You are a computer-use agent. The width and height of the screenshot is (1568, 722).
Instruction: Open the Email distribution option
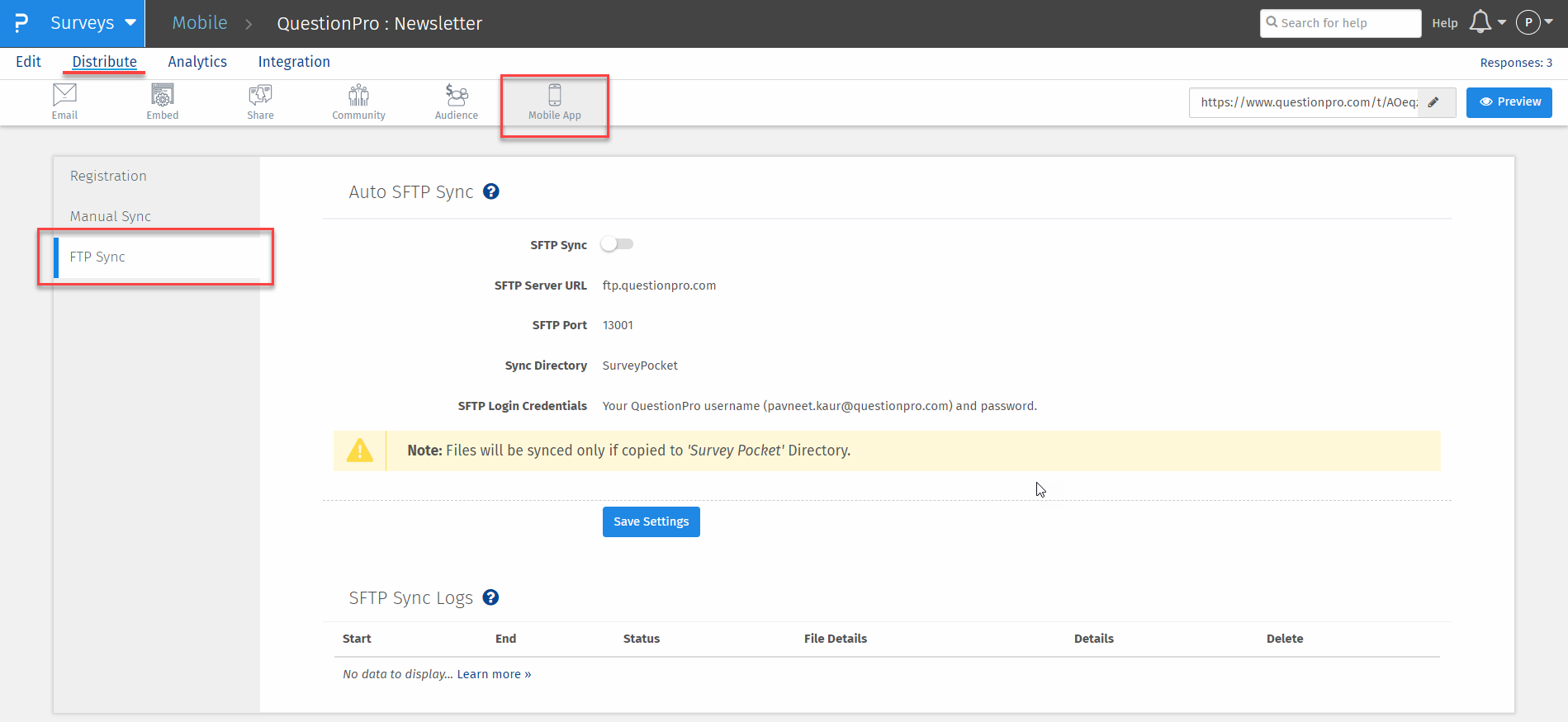point(64,102)
